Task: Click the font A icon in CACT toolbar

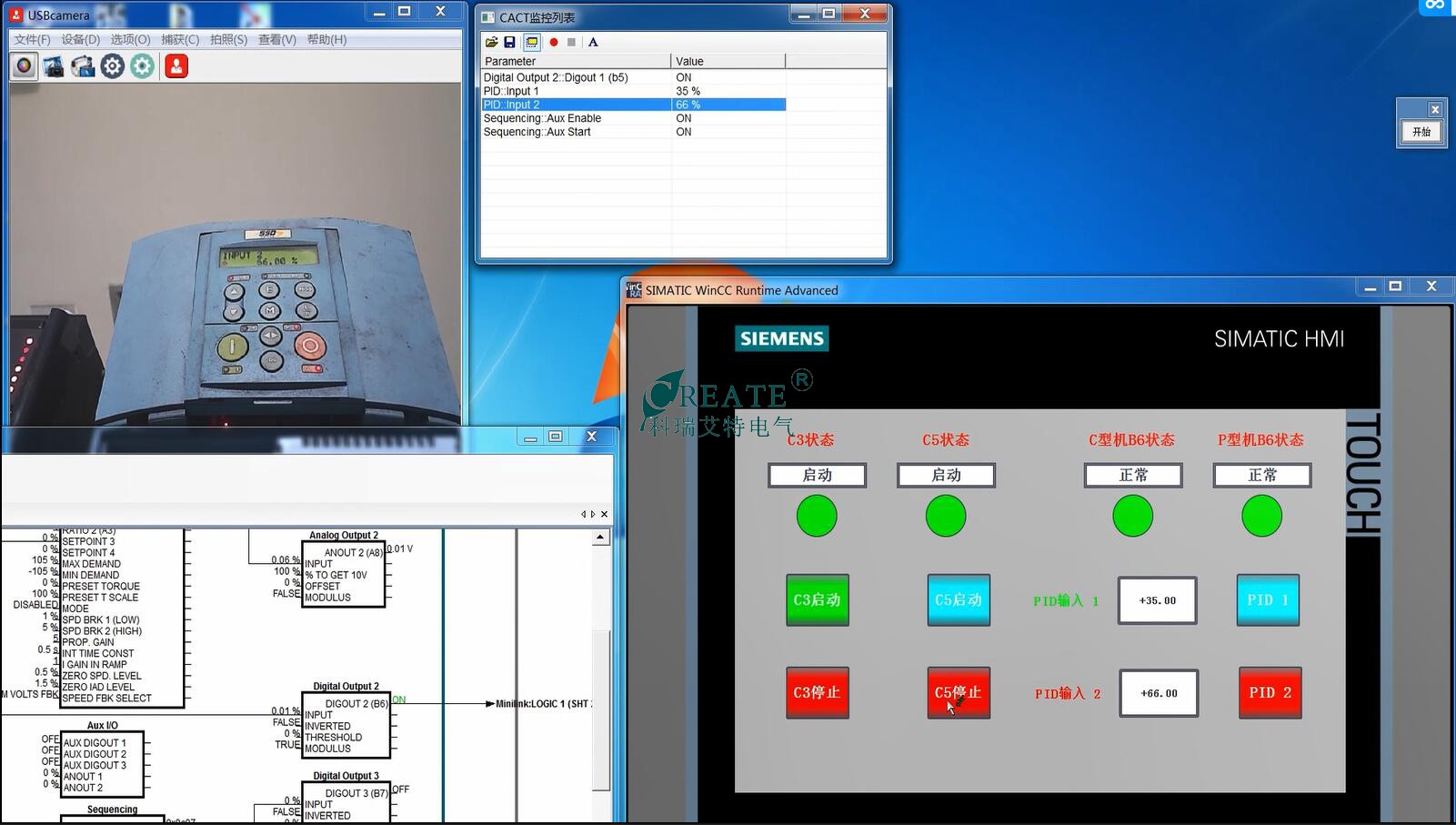Action: [593, 42]
